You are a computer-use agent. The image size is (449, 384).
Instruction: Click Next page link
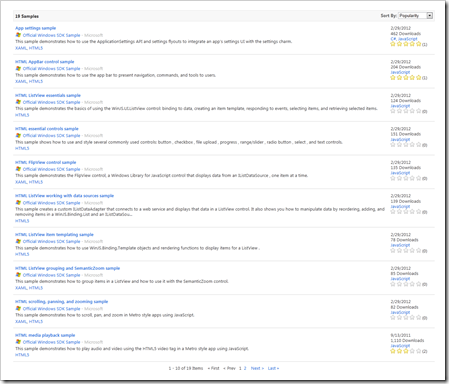(x=257, y=368)
